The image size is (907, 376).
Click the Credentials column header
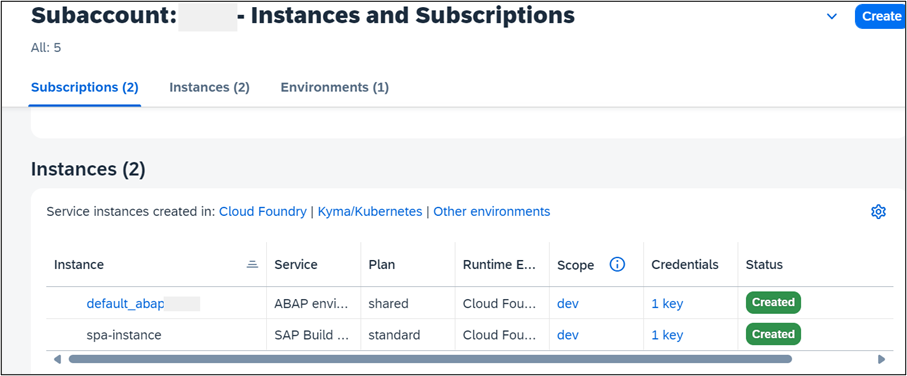[685, 264]
